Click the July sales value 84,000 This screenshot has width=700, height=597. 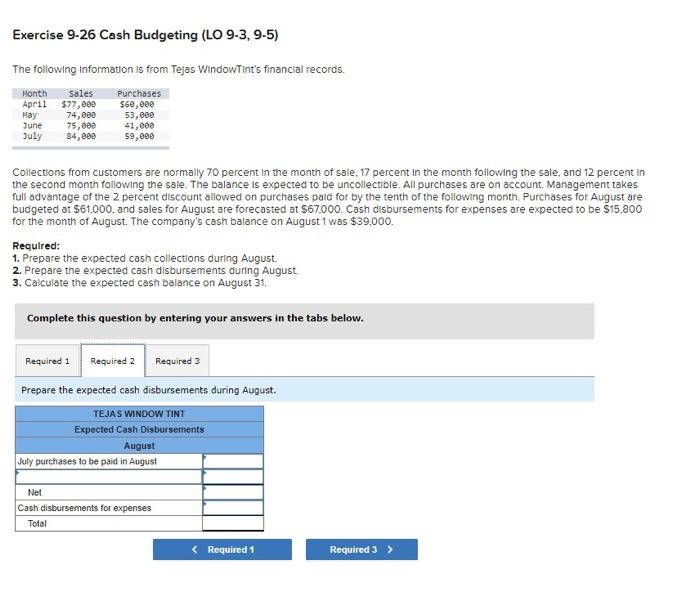[81, 136]
